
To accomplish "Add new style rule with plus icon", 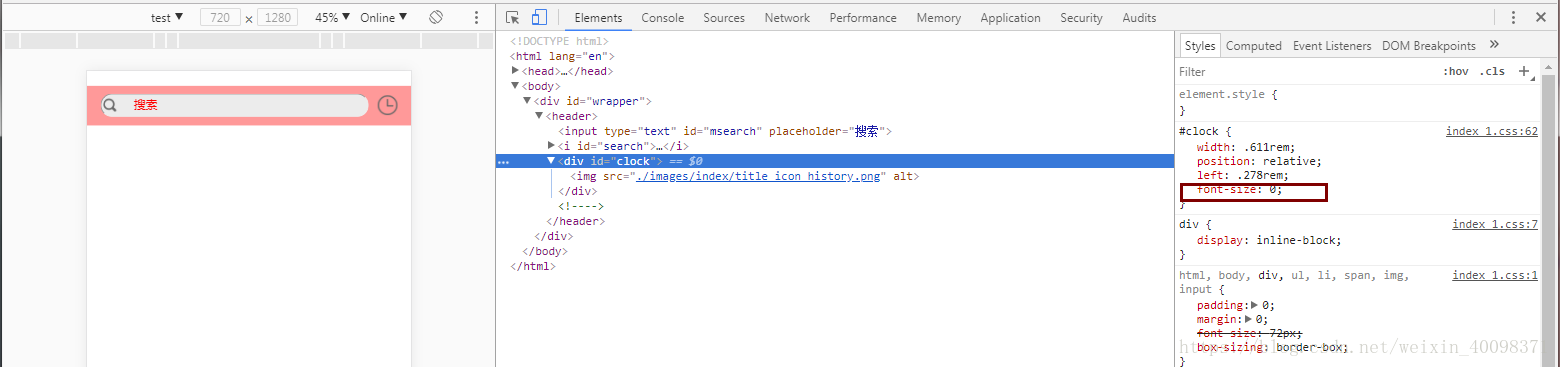I will click(x=1524, y=71).
